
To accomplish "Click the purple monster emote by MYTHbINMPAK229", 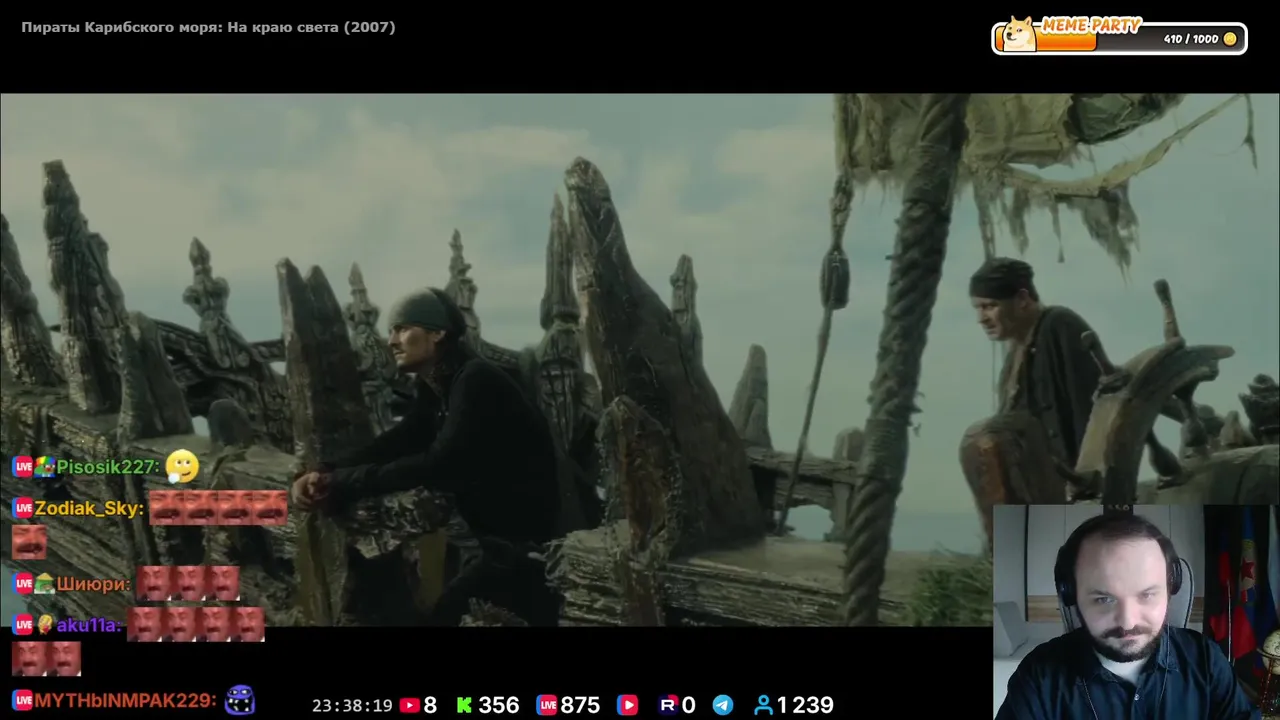I will pyautogui.click(x=240, y=701).
